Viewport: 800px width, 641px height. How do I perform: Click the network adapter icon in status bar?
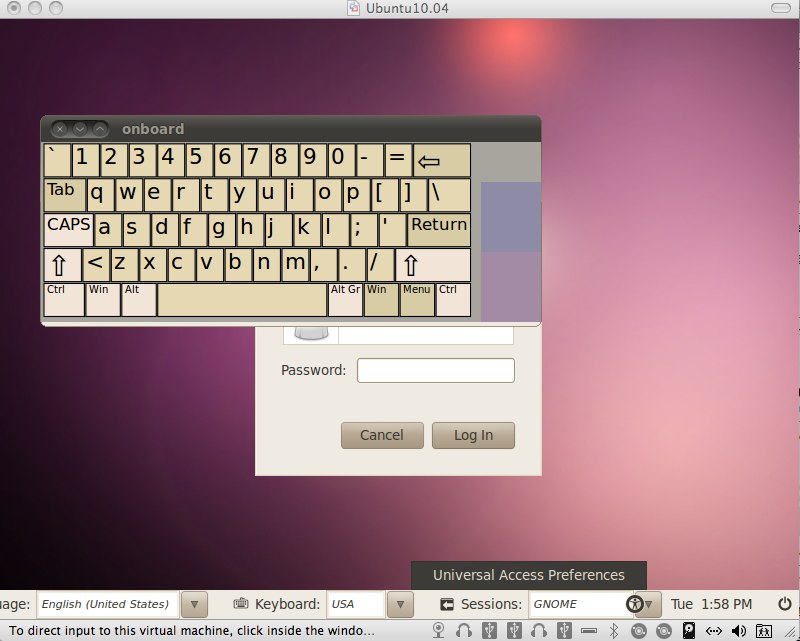coord(713,631)
